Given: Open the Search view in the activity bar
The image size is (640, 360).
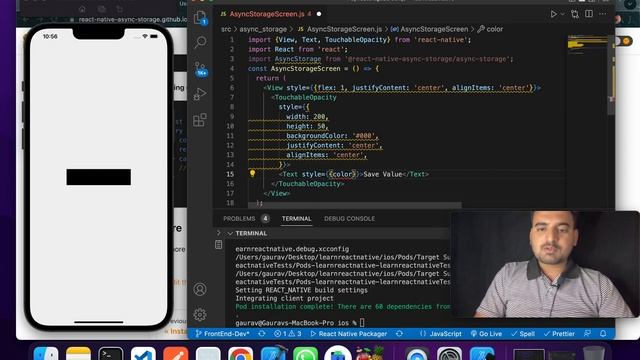Looking at the screenshot, I should pyautogui.click(x=200, y=42).
